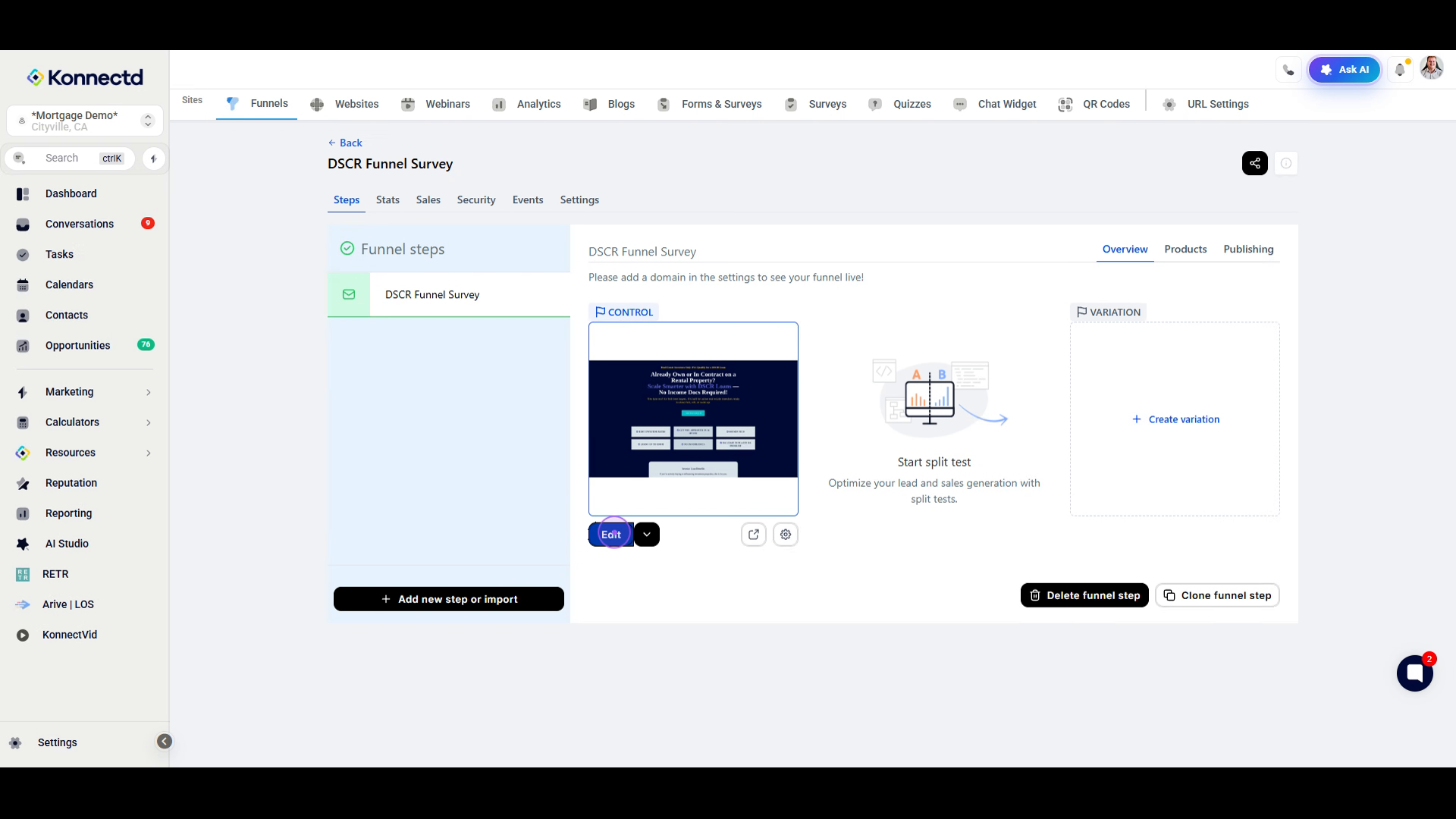
Task: Click the sidebar Search field
Action: click(70, 158)
